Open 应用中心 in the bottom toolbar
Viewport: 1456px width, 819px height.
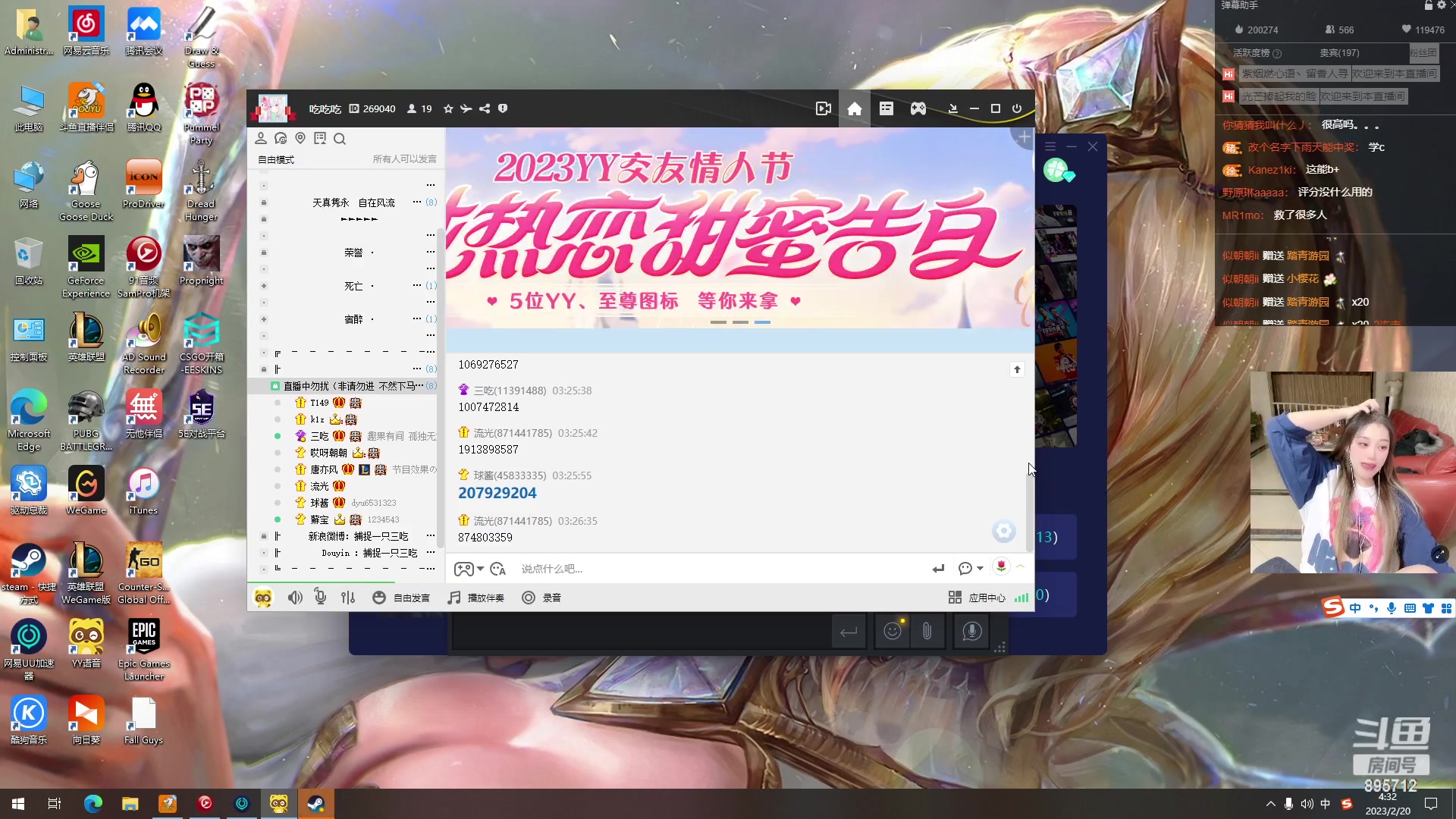coord(988,597)
